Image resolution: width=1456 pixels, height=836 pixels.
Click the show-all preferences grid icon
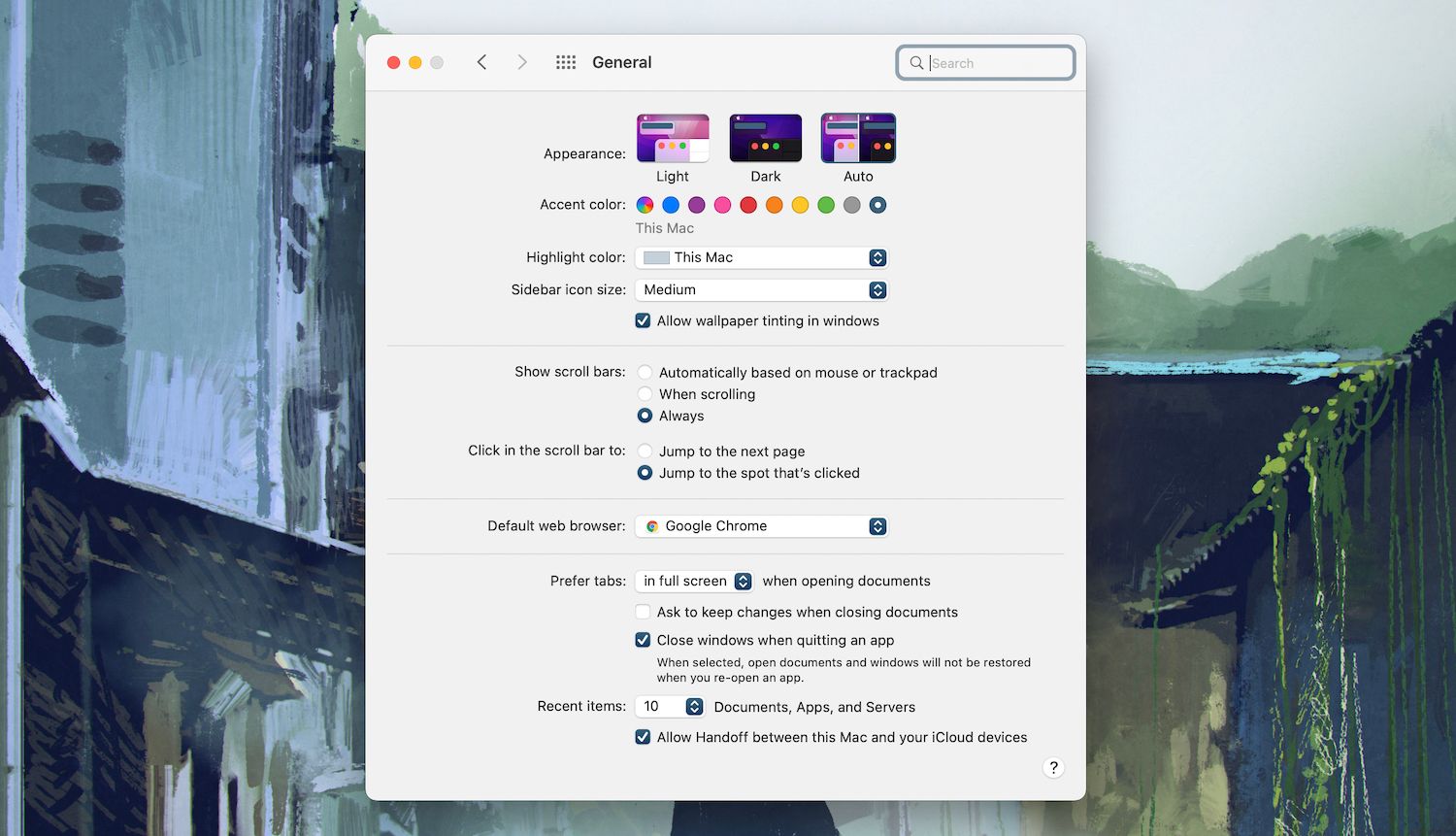tap(565, 61)
